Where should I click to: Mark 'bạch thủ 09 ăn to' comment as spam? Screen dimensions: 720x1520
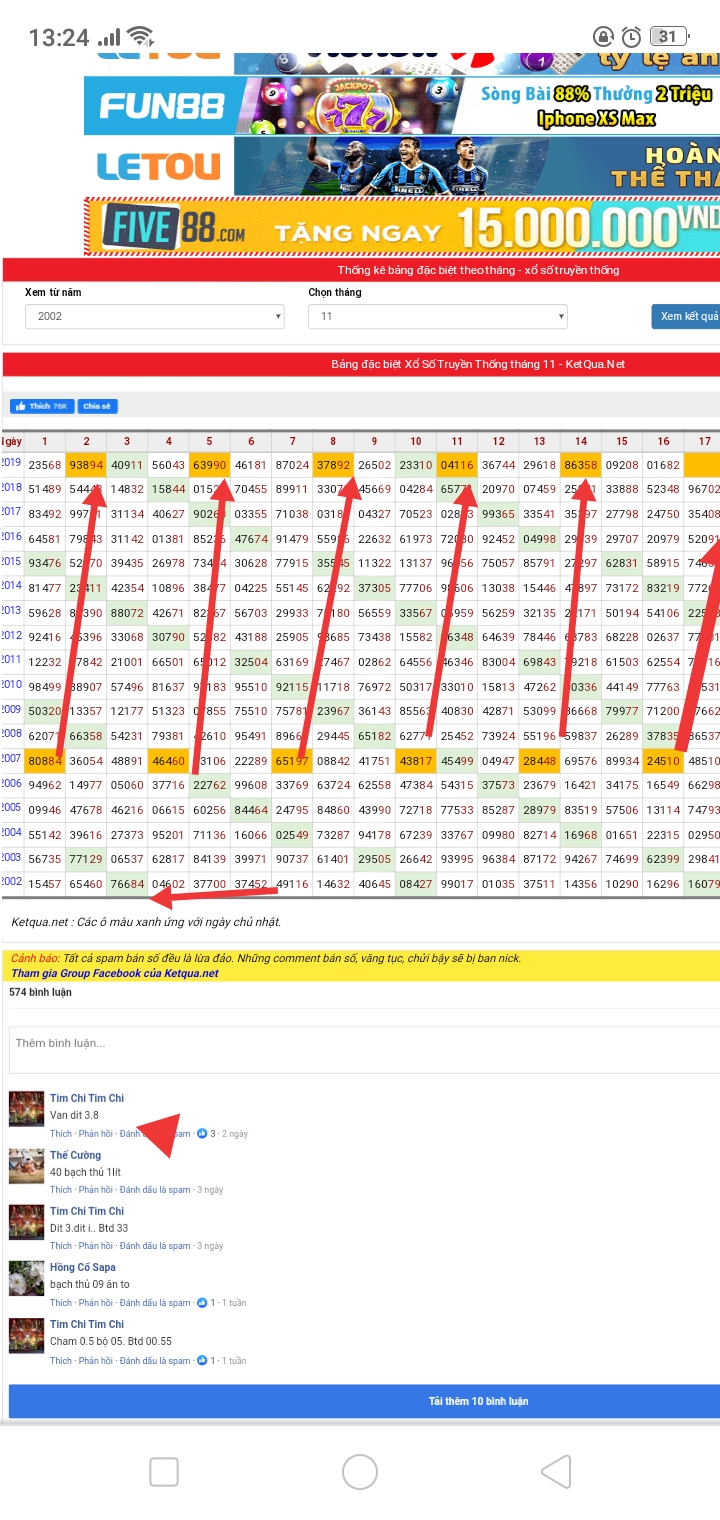pyautogui.click(x=154, y=1303)
